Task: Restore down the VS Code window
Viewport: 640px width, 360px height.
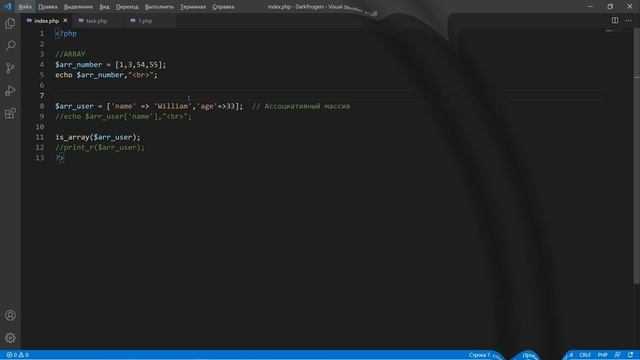Action: (x=610, y=7)
